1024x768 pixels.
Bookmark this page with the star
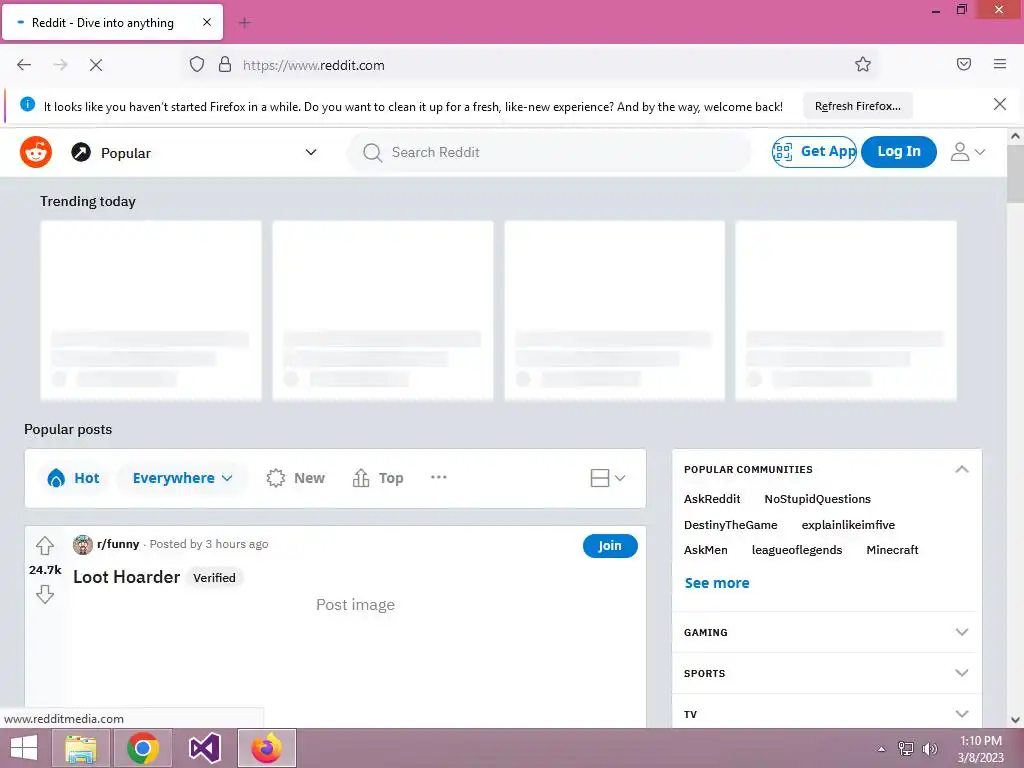click(x=863, y=64)
